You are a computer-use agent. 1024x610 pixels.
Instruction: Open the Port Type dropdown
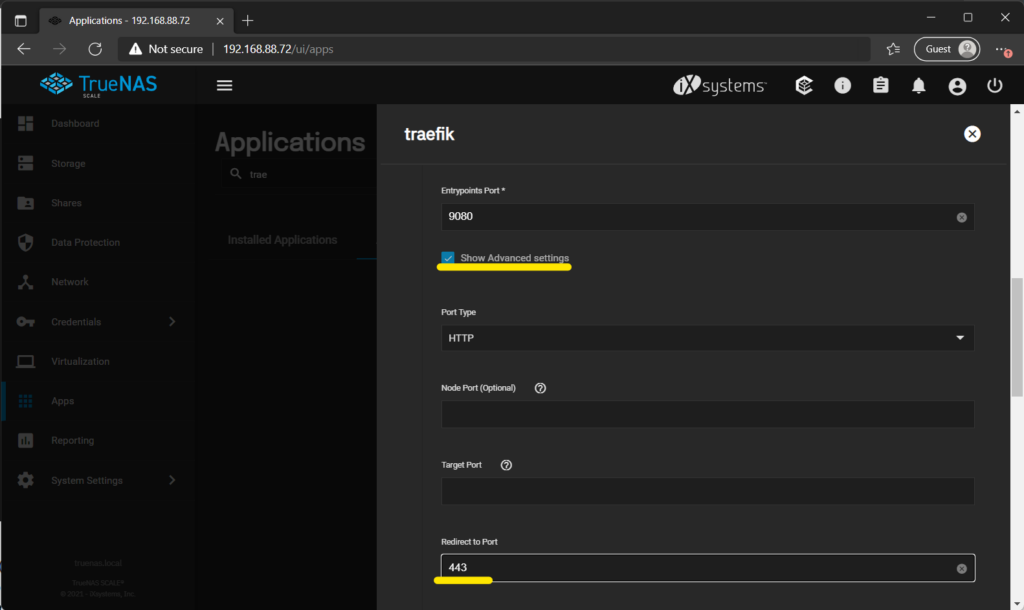tap(707, 338)
